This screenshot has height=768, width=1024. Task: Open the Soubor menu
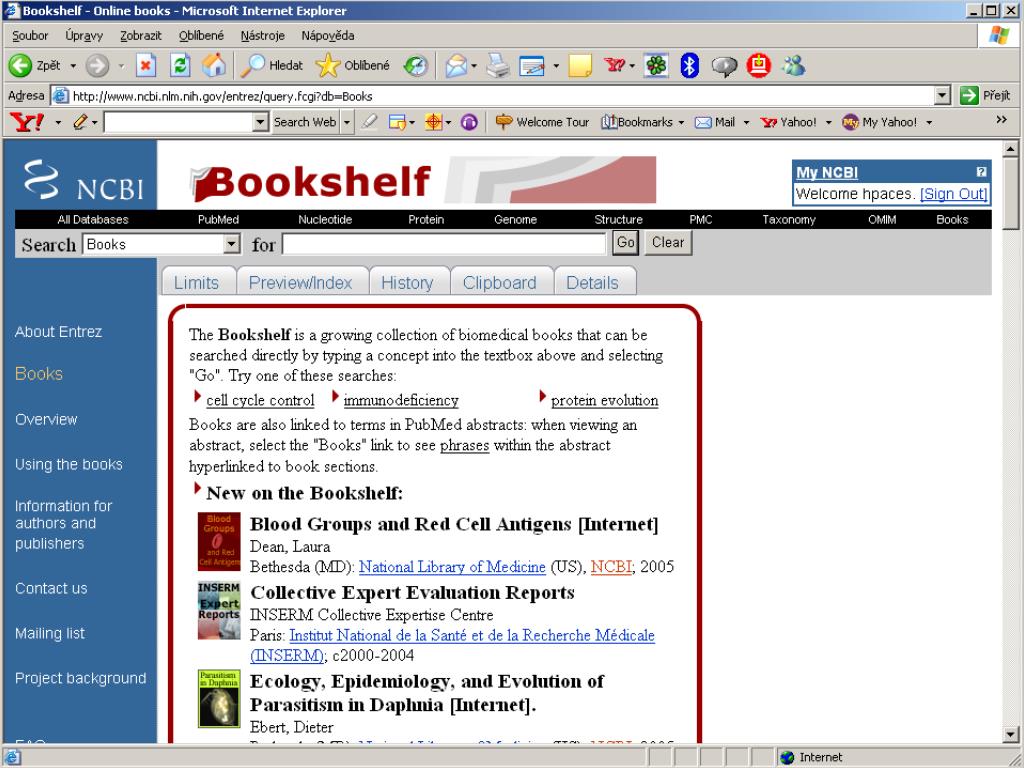click(x=30, y=36)
